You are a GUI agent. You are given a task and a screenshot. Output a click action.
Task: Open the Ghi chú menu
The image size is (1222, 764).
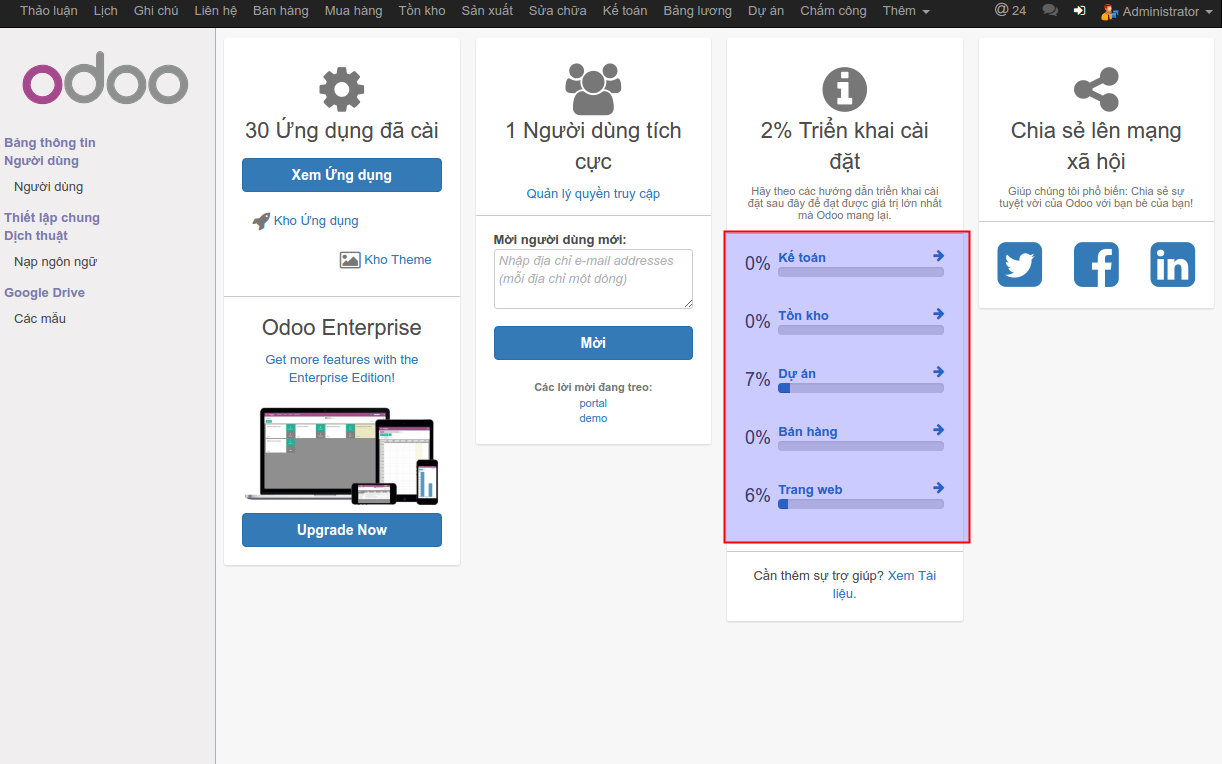pyautogui.click(x=156, y=11)
